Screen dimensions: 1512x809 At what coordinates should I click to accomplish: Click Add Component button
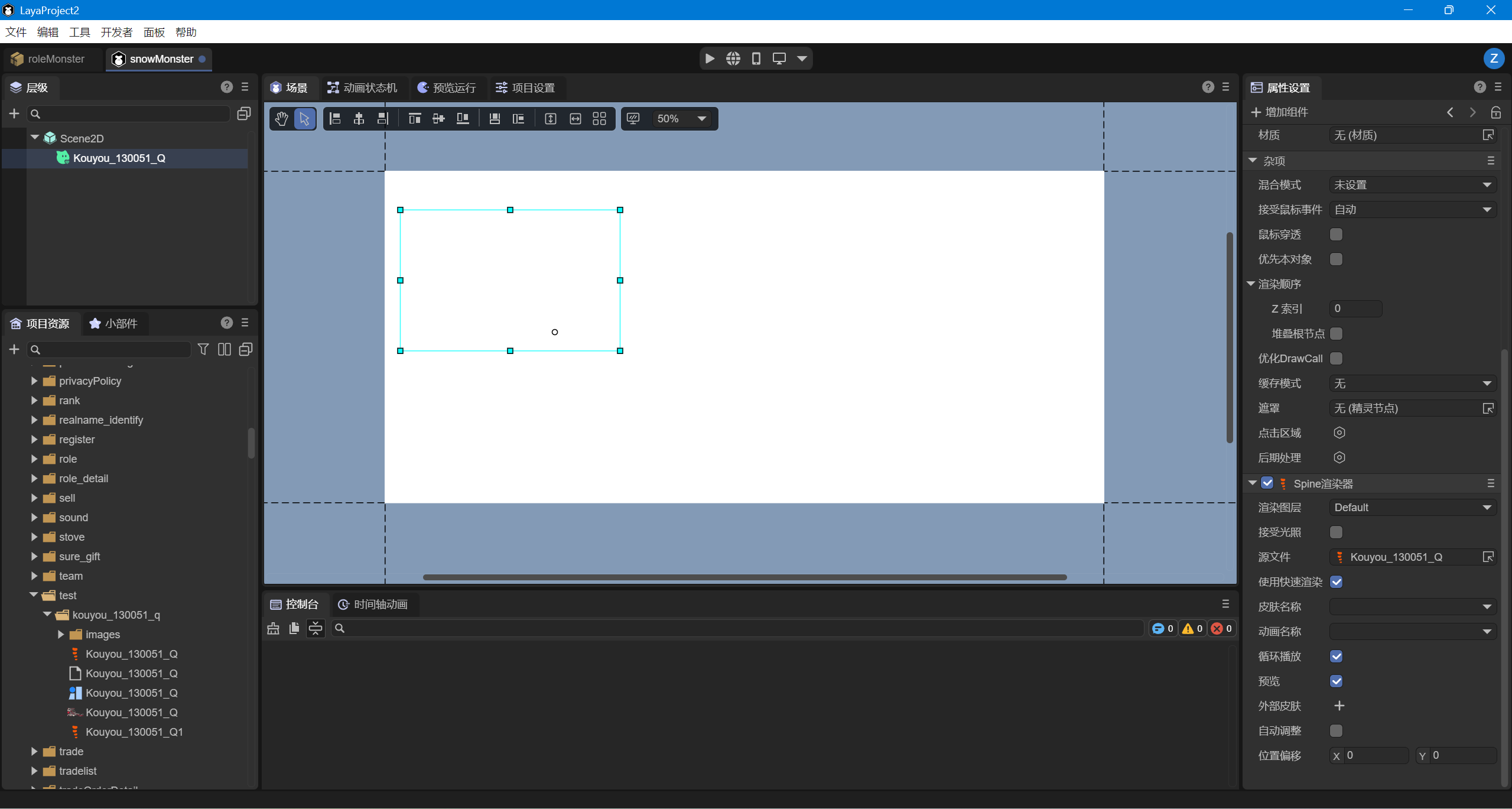point(1280,112)
